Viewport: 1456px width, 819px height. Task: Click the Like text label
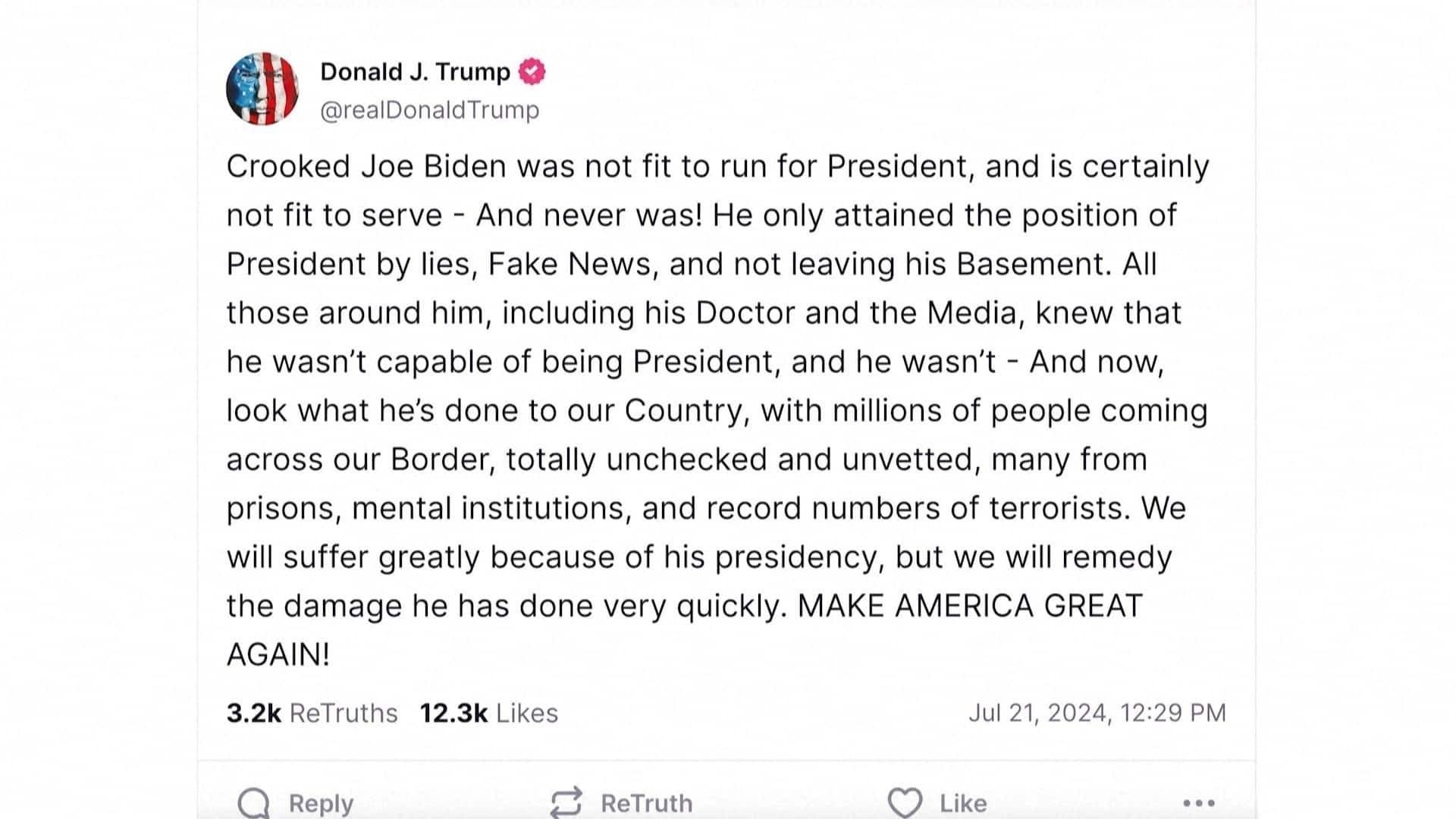point(963,803)
